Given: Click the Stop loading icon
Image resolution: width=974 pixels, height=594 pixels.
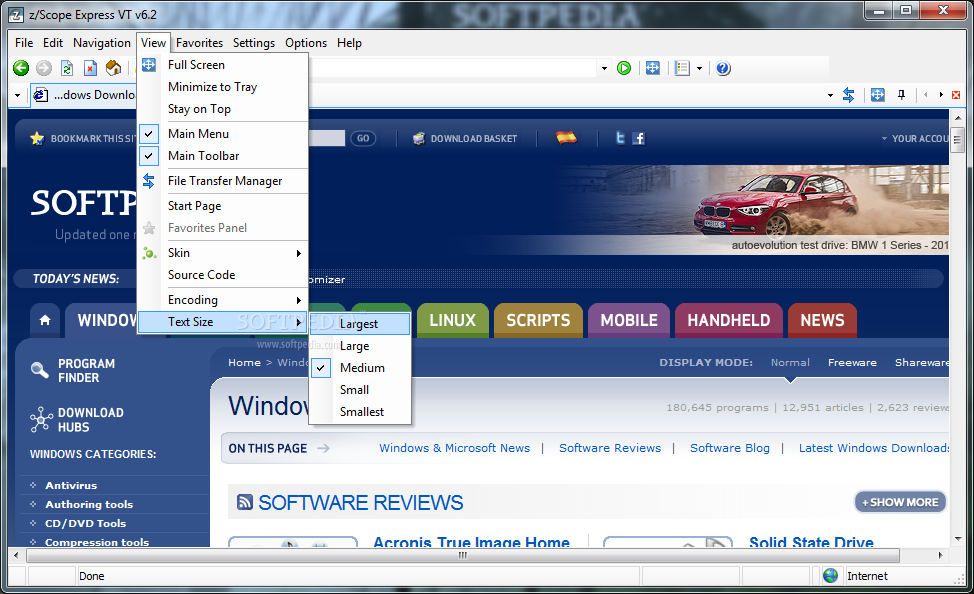Looking at the screenshot, I should tap(91, 68).
